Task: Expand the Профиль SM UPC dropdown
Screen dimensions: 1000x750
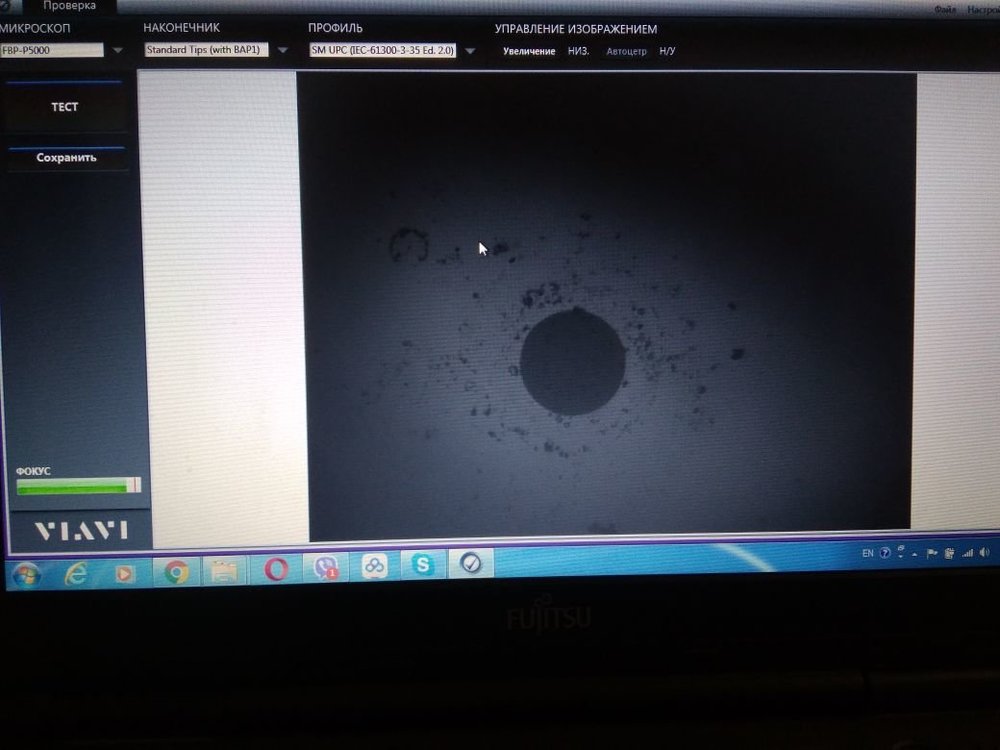Action: [x=470, y=51]
